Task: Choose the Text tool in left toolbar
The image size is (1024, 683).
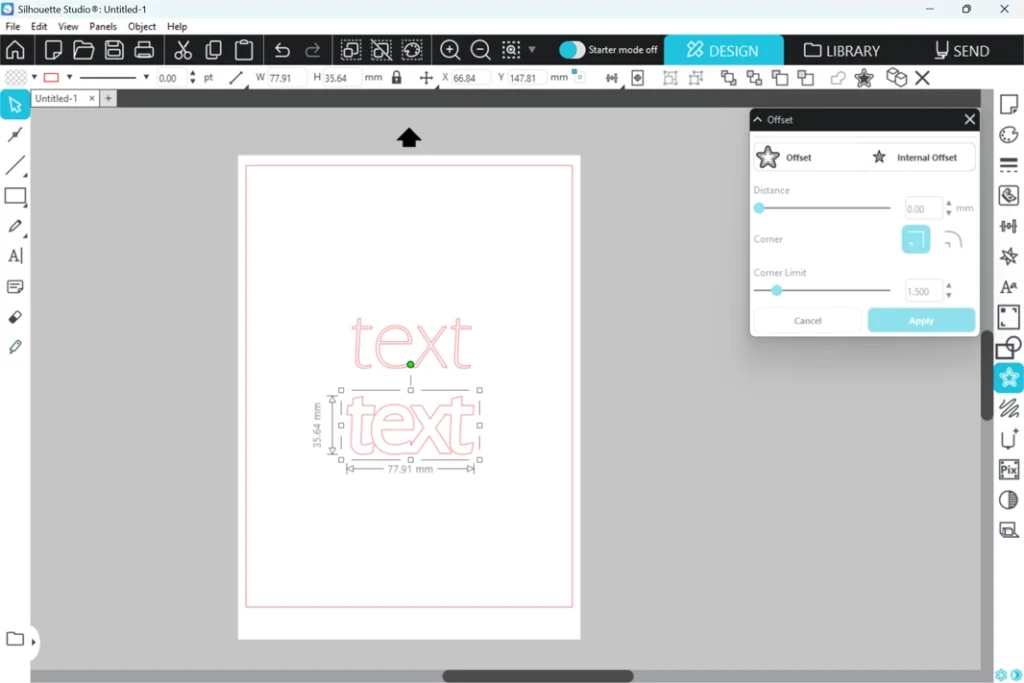Action: tap(15, 256)
